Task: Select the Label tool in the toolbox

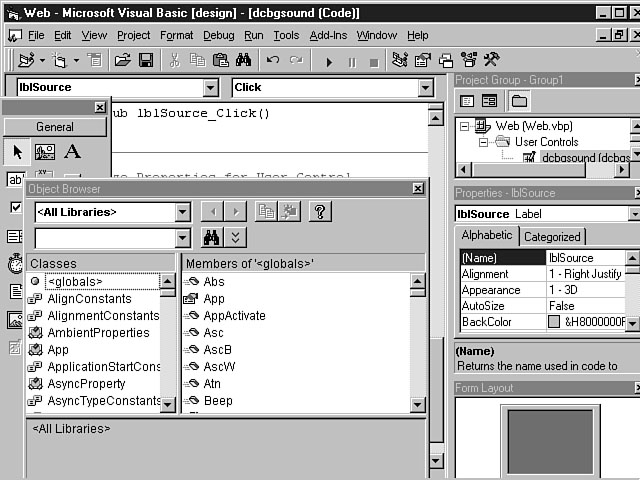Action: point(72,152)
